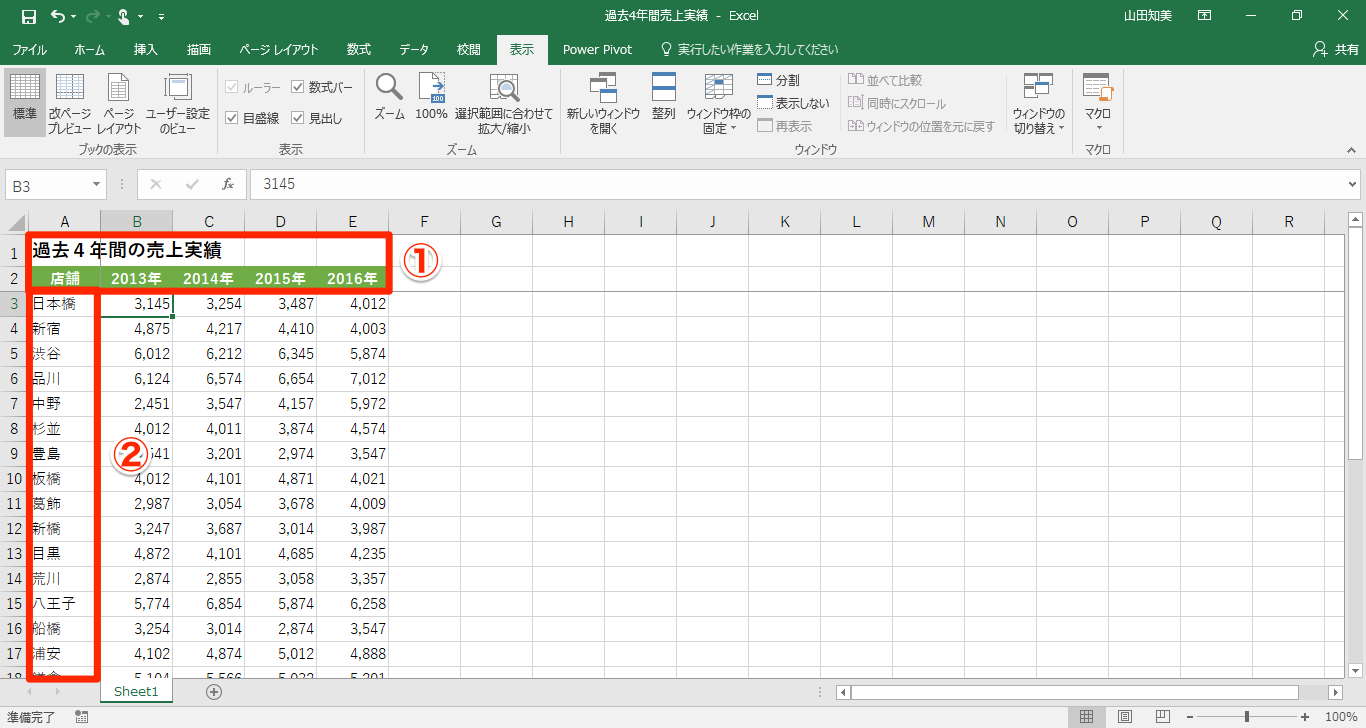Select cell containing 日本橋

(64, 303)
